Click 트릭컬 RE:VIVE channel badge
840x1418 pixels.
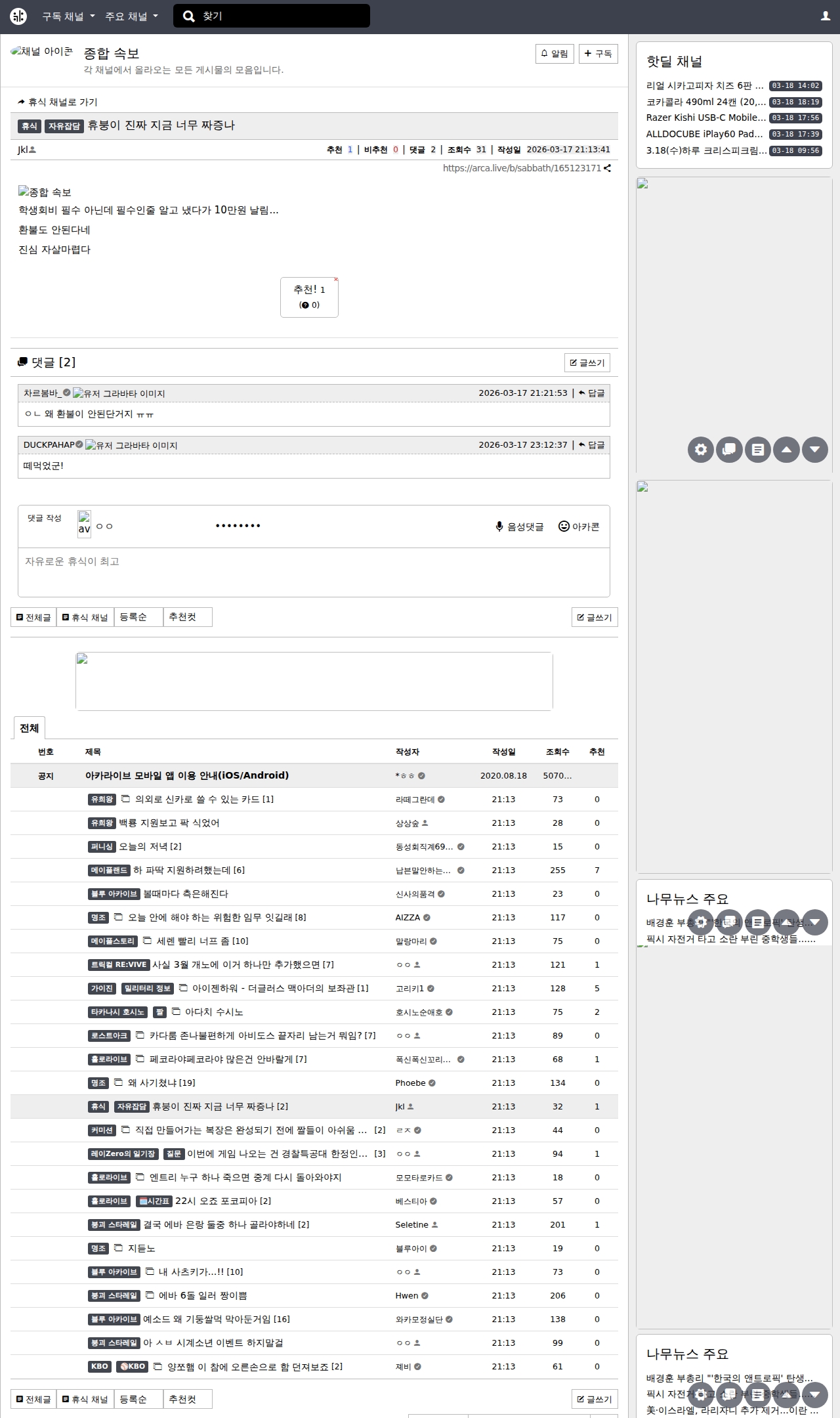(x=119, y=965)
